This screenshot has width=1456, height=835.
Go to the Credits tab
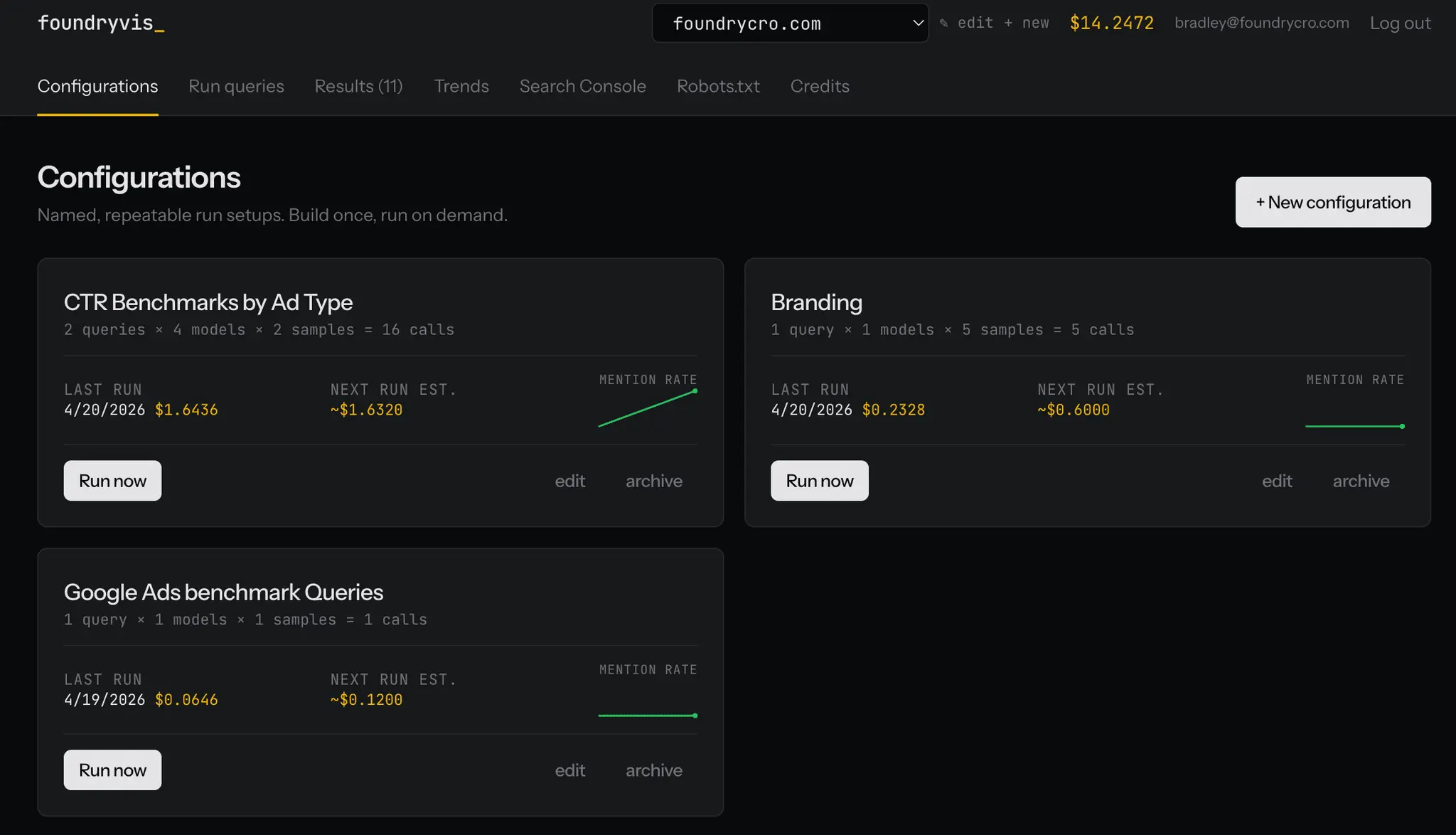point(820,86)
